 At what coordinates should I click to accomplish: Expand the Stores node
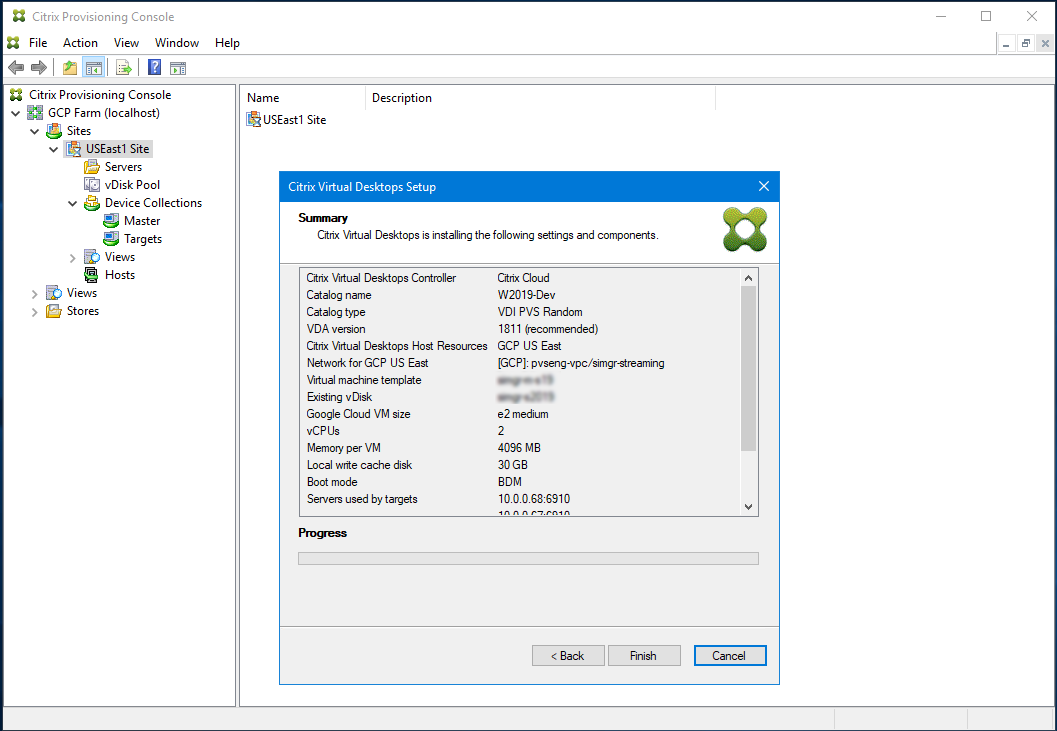(34, 310)
